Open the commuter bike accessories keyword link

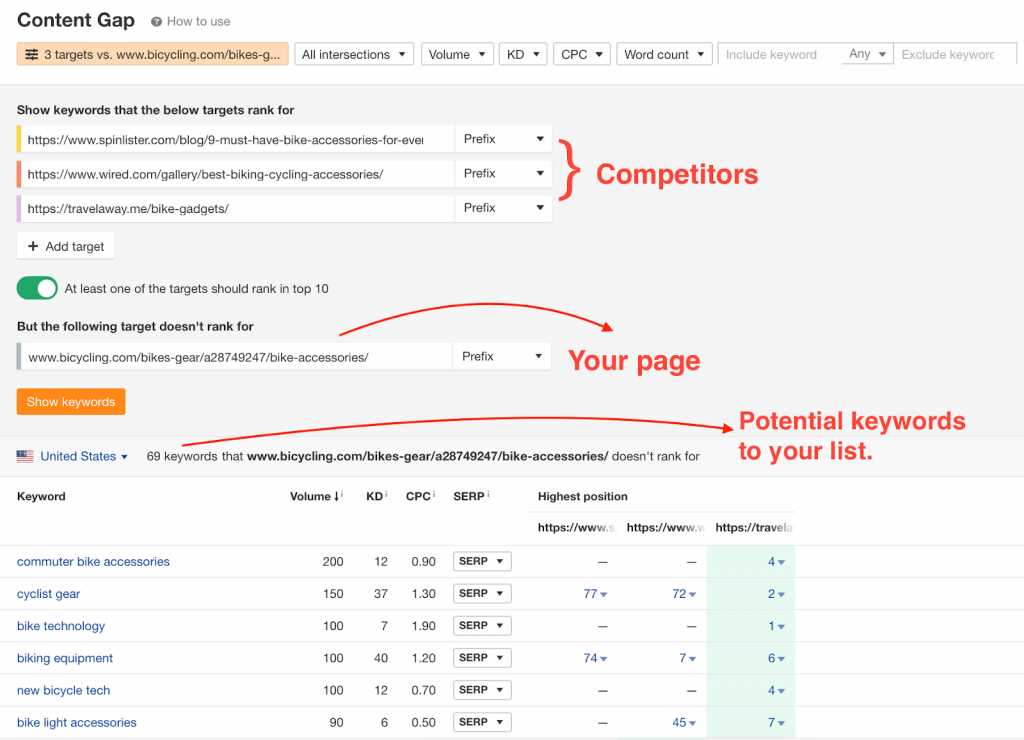pyautogui.click(x=93, y=562)
